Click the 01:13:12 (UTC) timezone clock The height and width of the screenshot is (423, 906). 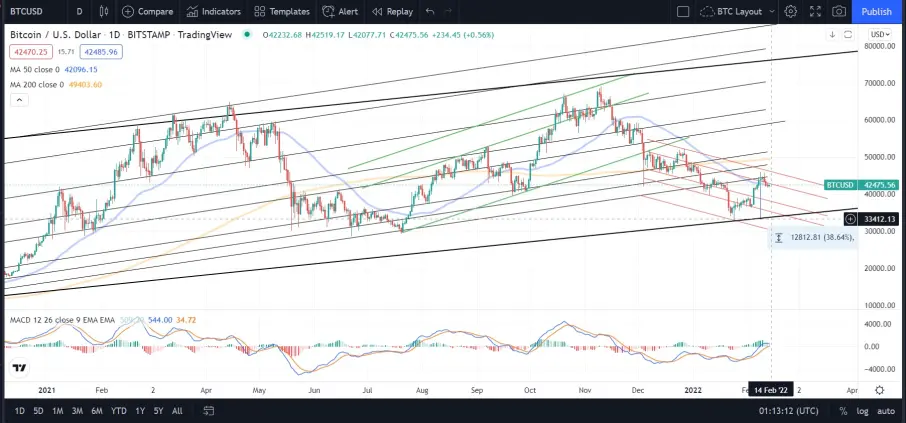(788, 411)
